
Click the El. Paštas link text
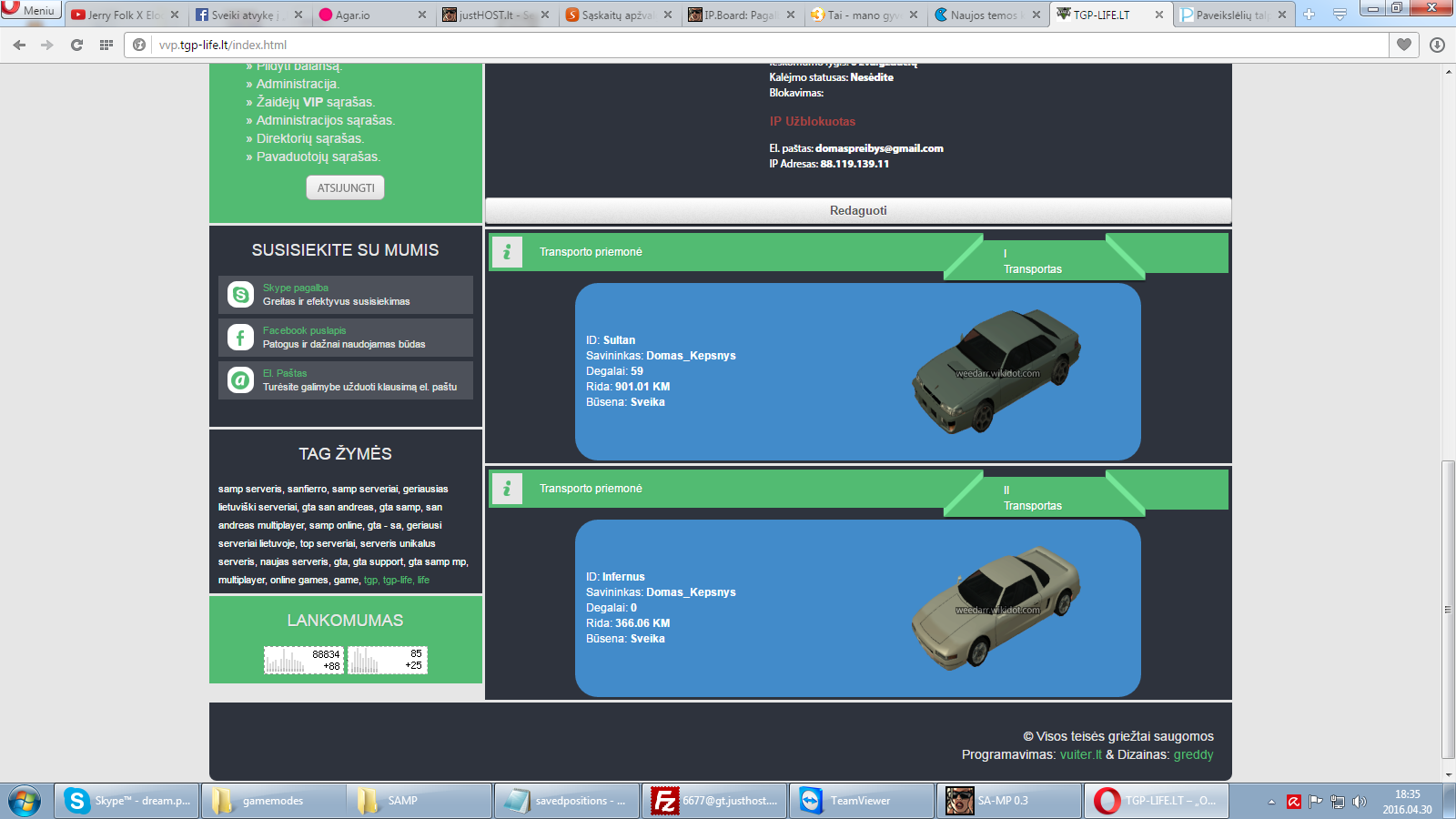pos(285,373)
